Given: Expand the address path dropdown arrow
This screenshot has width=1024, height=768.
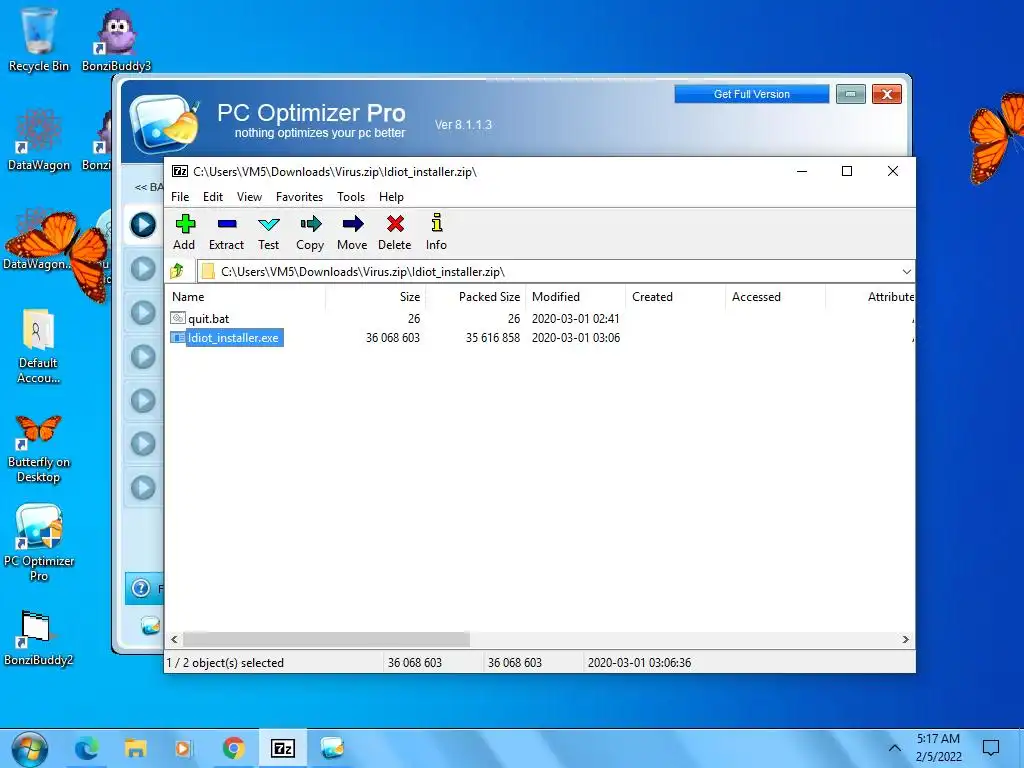Looking at the screenshot, I should [x=906, y=272].
